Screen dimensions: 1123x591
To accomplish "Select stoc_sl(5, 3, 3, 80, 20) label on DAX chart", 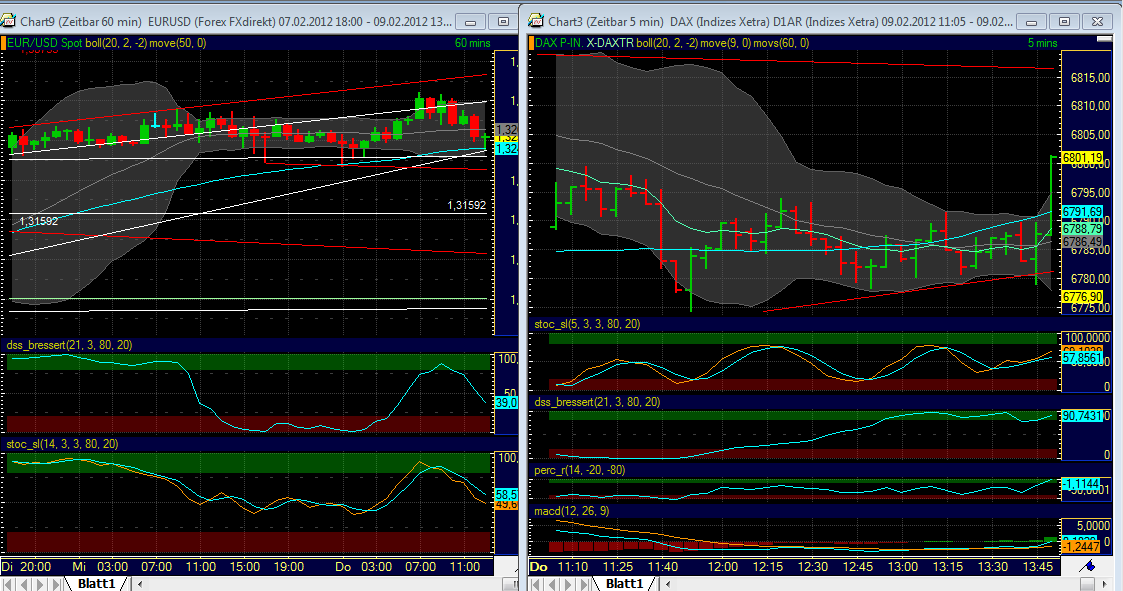I will point(589,324).
